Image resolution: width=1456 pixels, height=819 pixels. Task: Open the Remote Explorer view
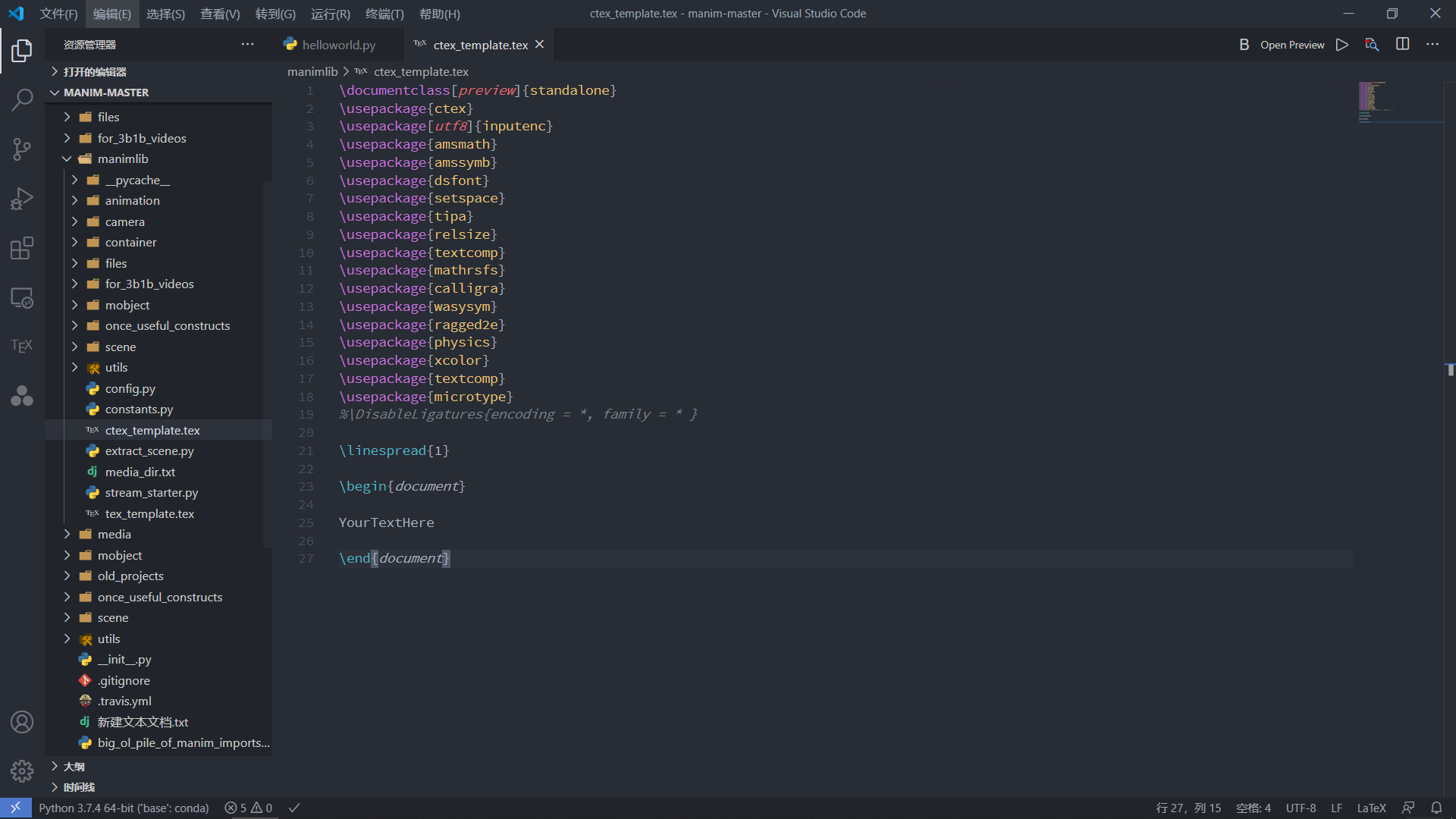[22, 297]
